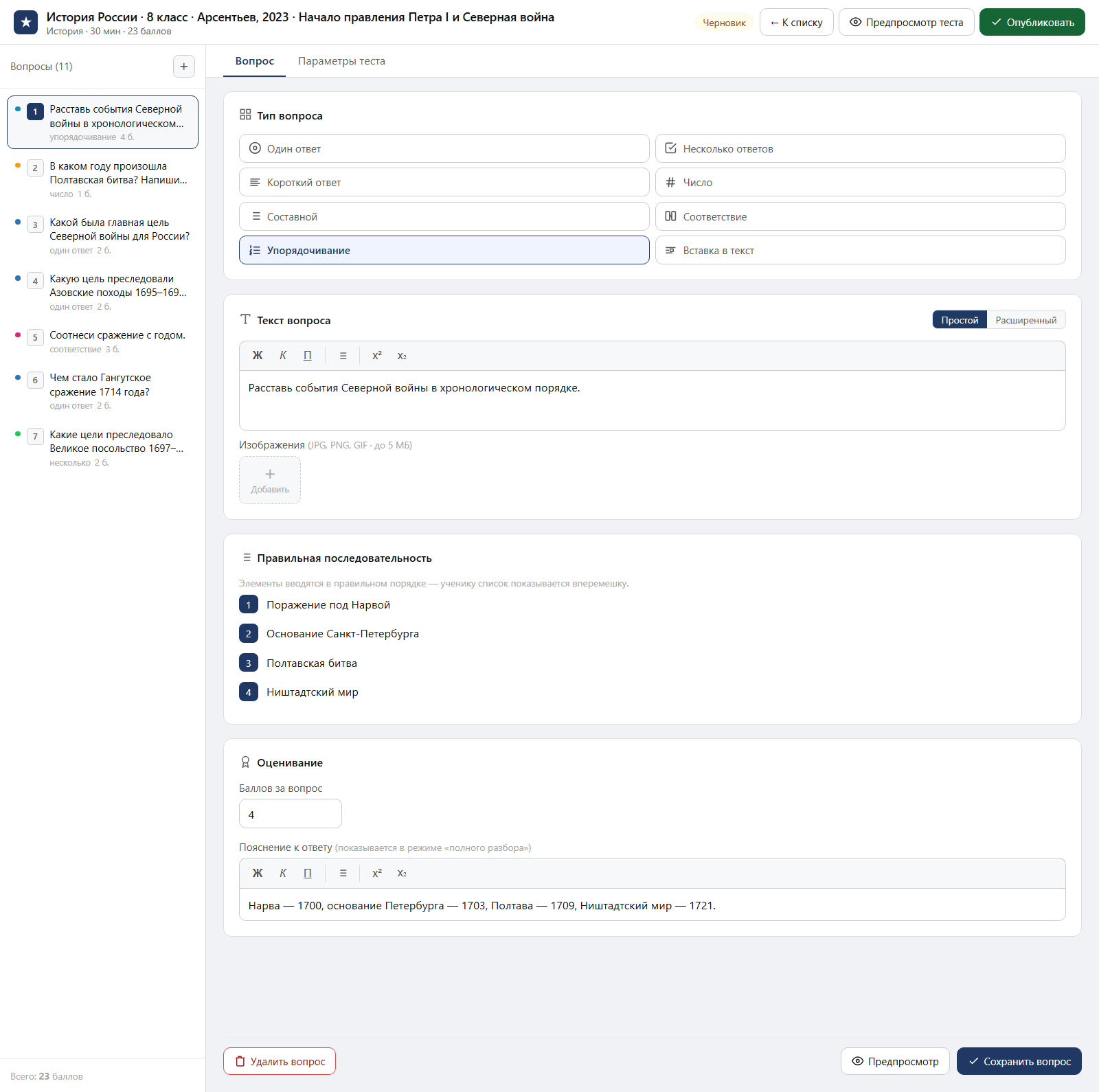The width and height of the screenshot is (1099, 1092).
Task: Select 'Упорядочивание' question type
Action: pyautogui.click(x=444, y=250)
